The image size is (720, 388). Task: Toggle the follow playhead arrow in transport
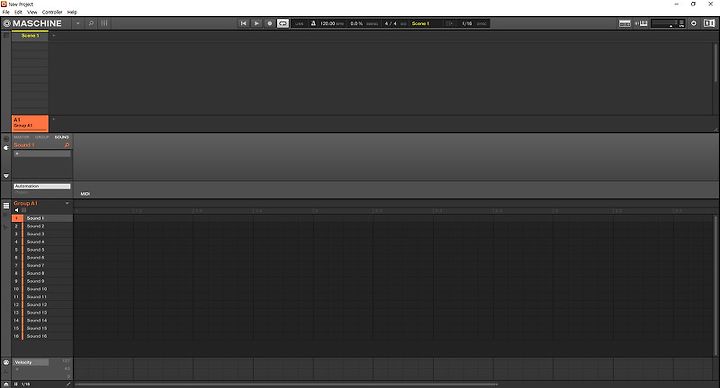pos(450,23)
